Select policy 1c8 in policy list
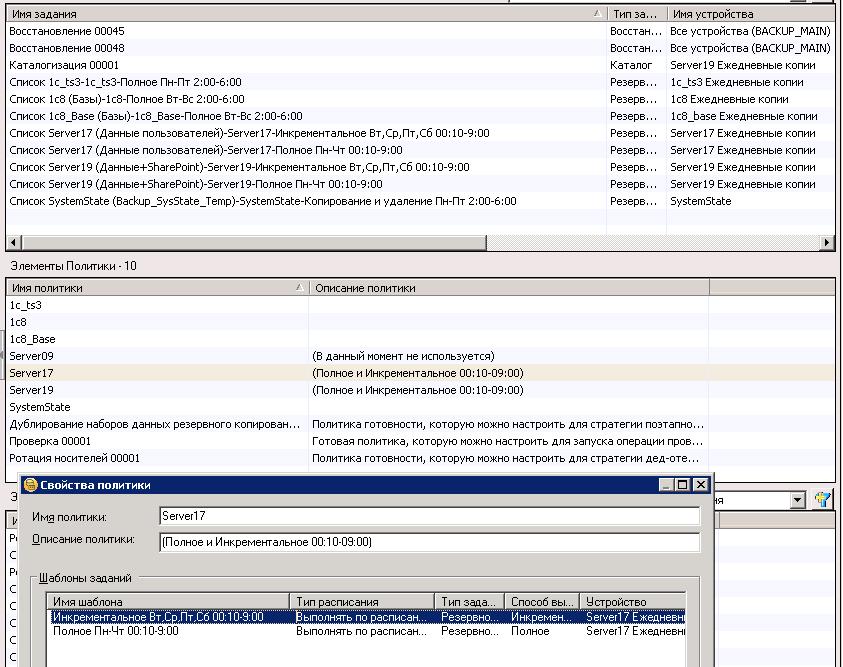The image size is (843, 667). click(18, 322)
